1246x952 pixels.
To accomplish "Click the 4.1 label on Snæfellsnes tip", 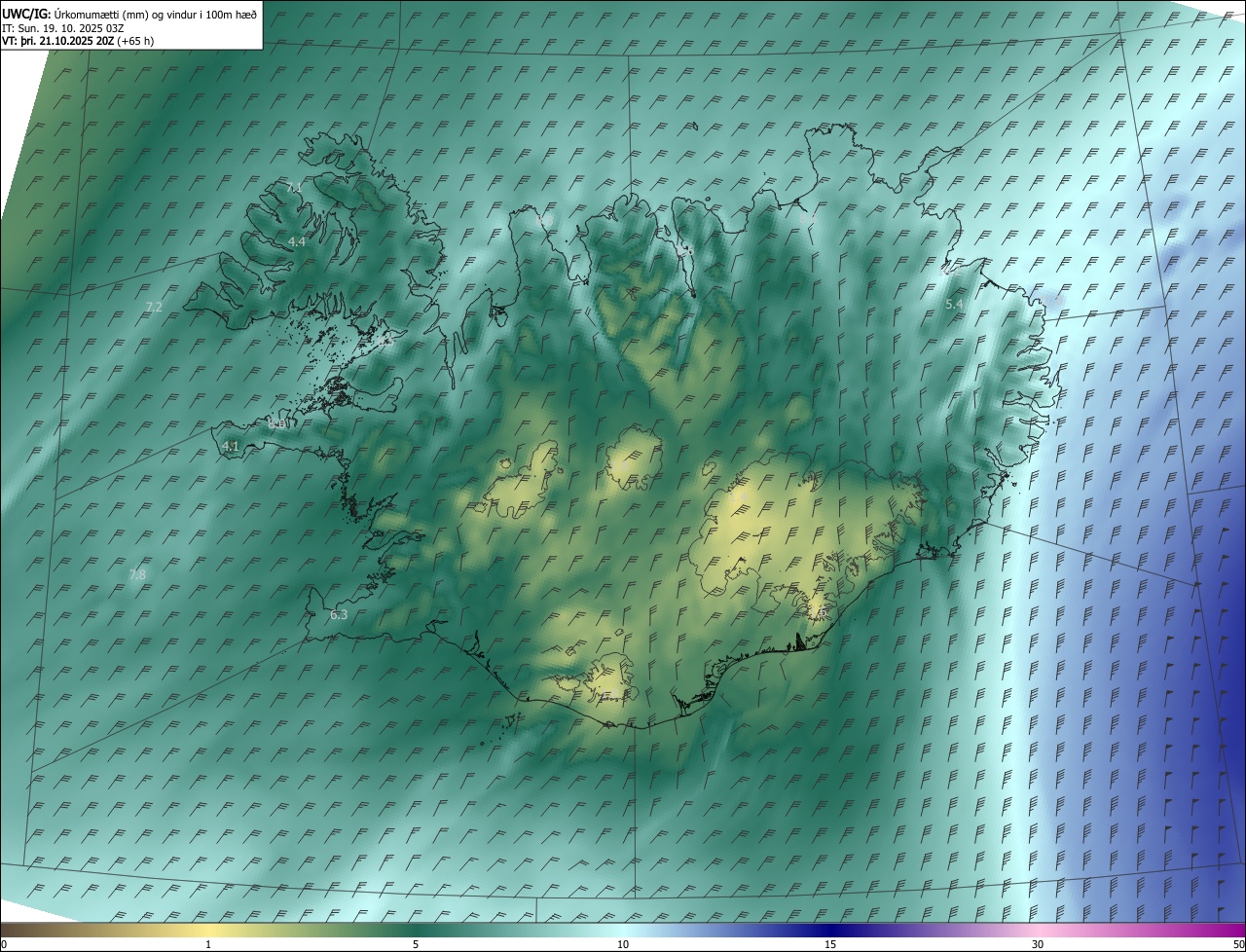I will (x=231, y=446).
